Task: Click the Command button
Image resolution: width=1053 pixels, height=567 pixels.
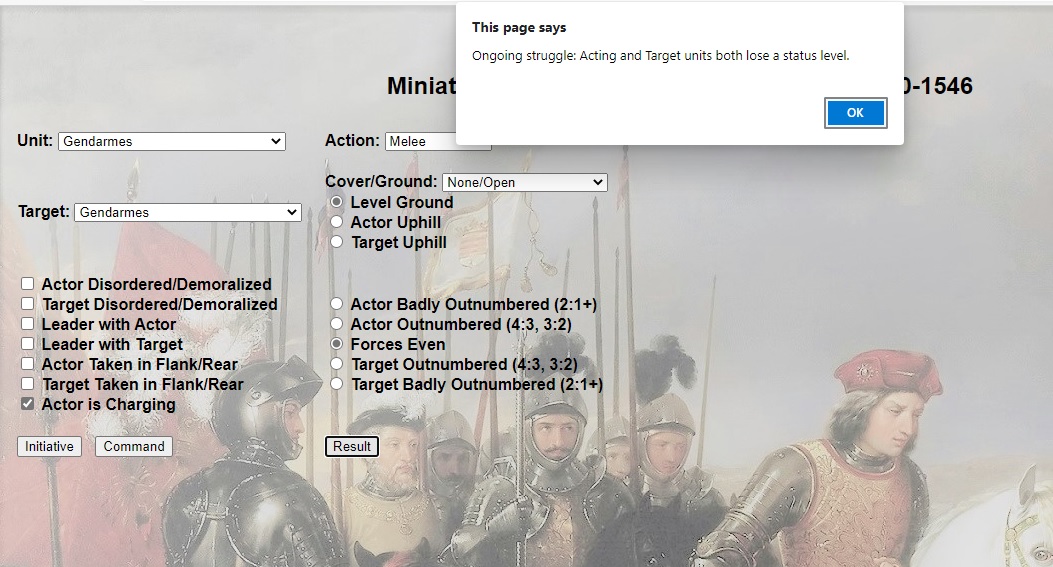Action: click(x=134, y=446)
